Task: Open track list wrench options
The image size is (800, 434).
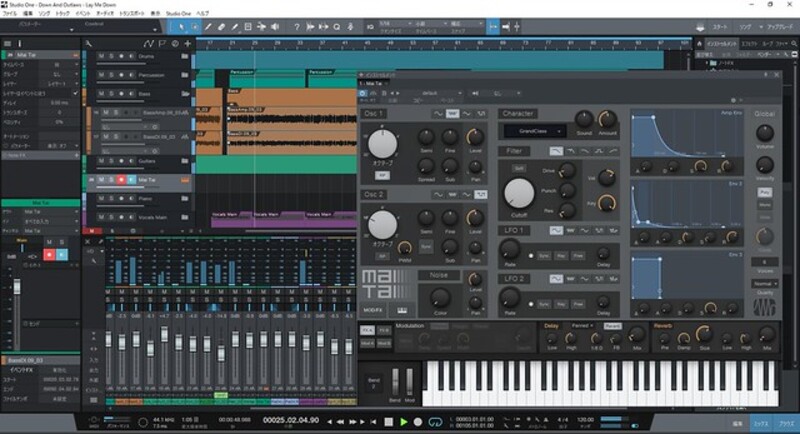Action: [89, 44]
